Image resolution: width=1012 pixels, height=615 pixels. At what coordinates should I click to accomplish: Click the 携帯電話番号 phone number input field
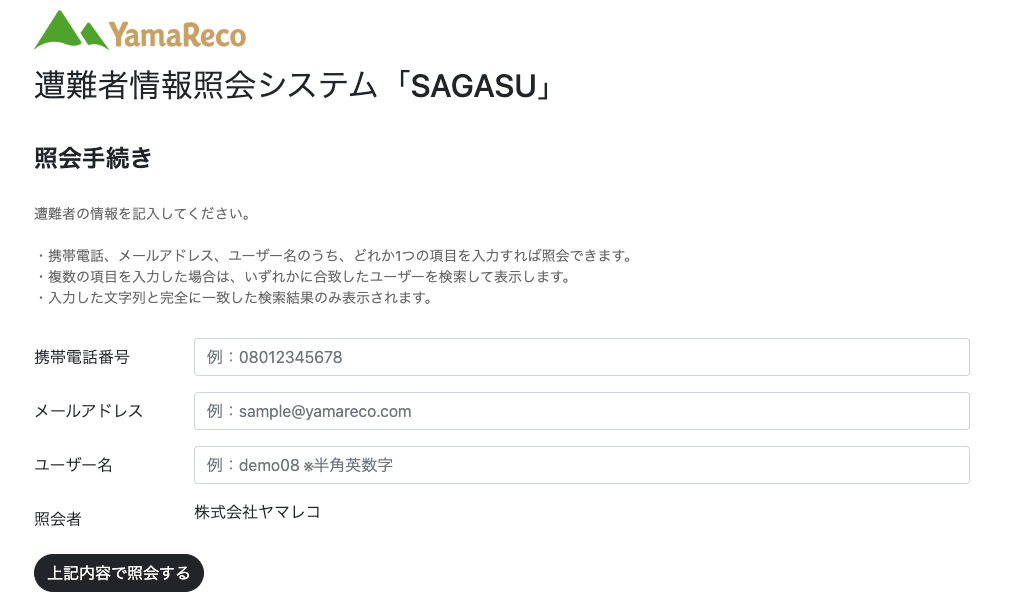(580, 357)
